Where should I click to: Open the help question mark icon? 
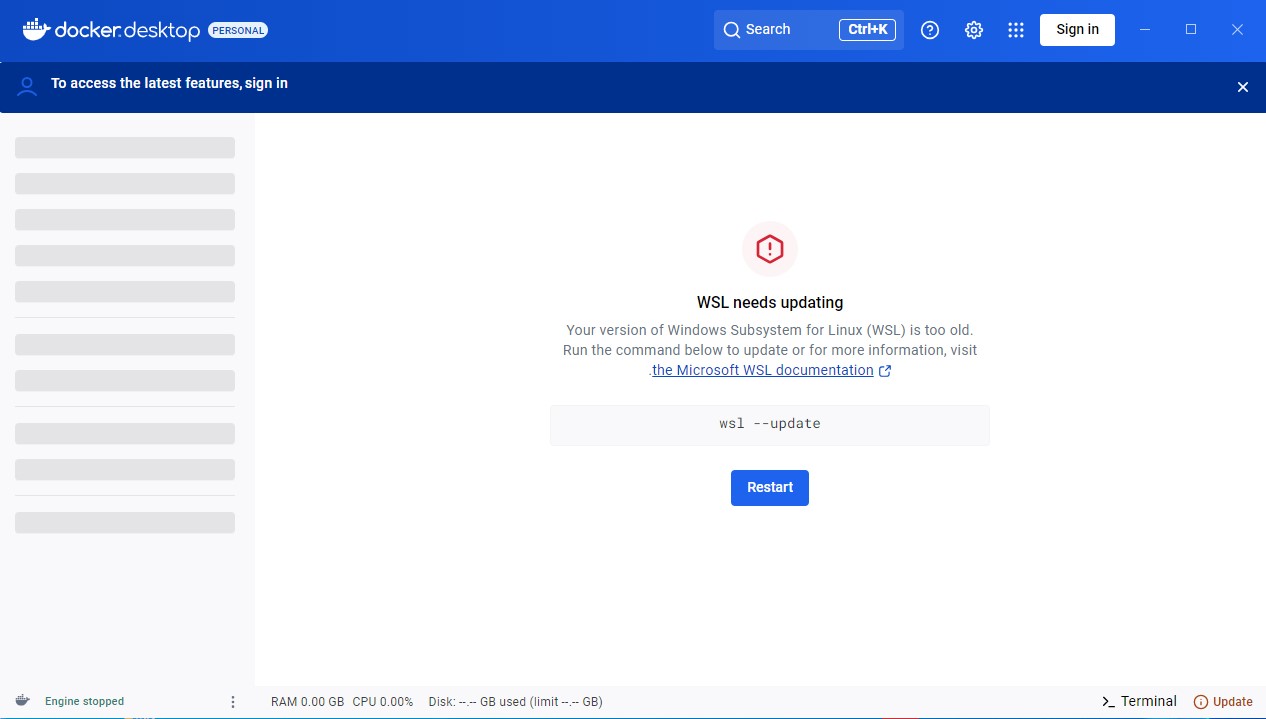point(930,30)
